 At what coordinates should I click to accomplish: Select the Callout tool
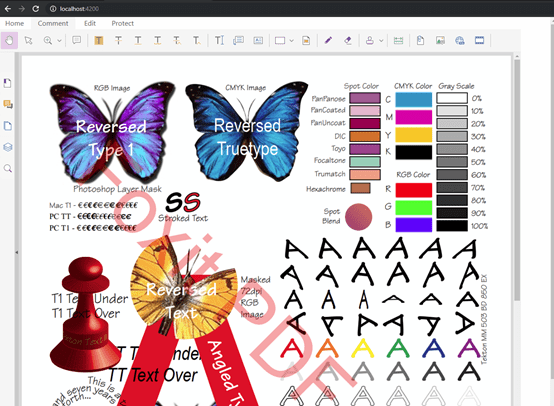coord(238,41)
